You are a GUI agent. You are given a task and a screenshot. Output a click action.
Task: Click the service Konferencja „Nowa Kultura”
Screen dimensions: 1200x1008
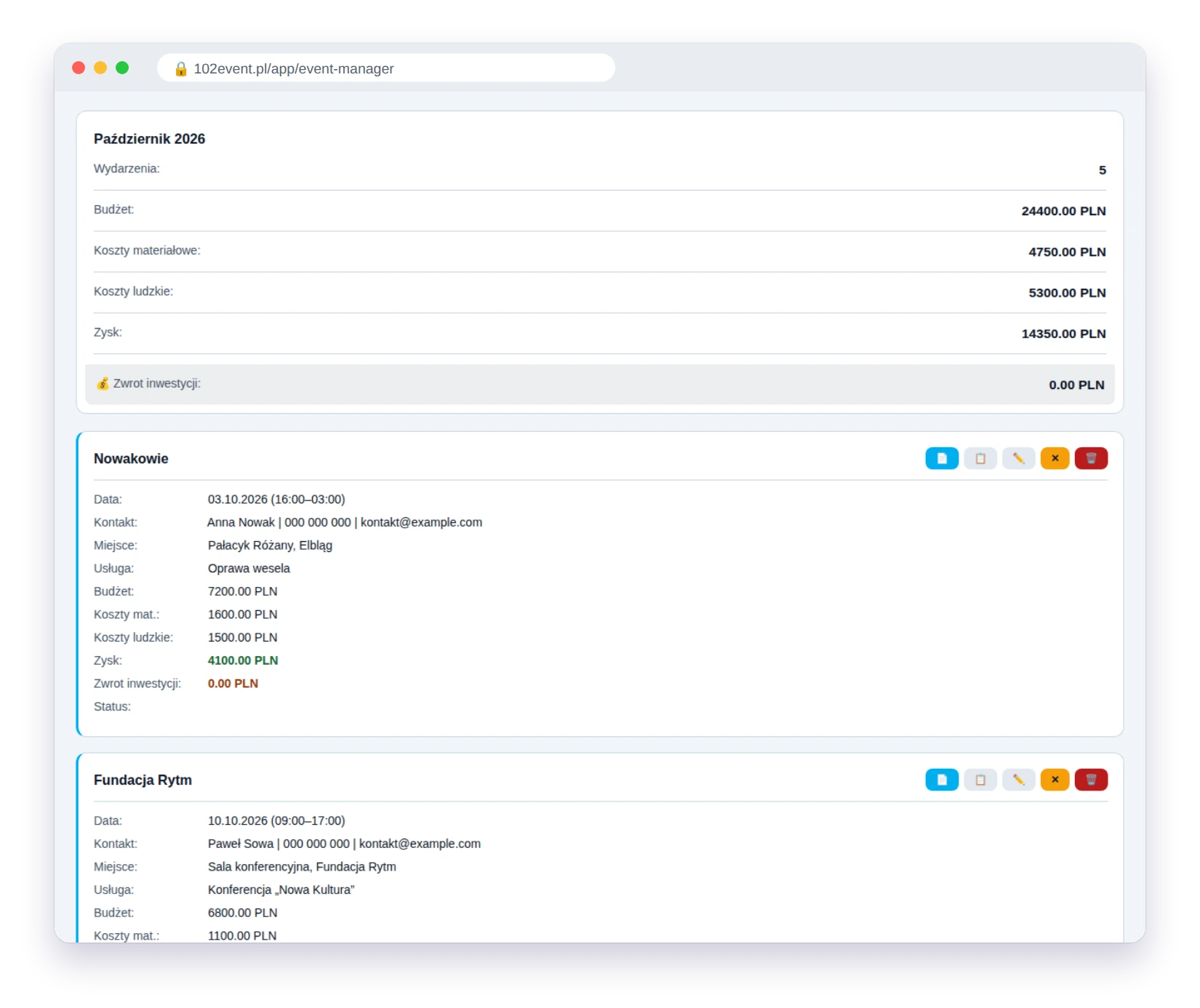(281, 890)
